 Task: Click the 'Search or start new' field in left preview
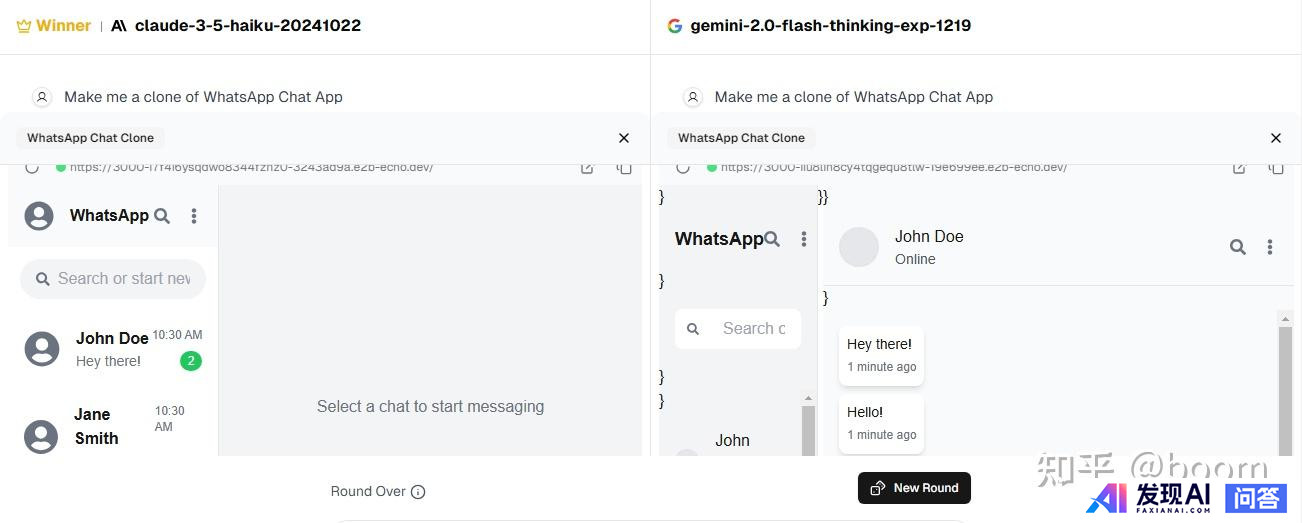pyautogui.click(x=113, y=279)
